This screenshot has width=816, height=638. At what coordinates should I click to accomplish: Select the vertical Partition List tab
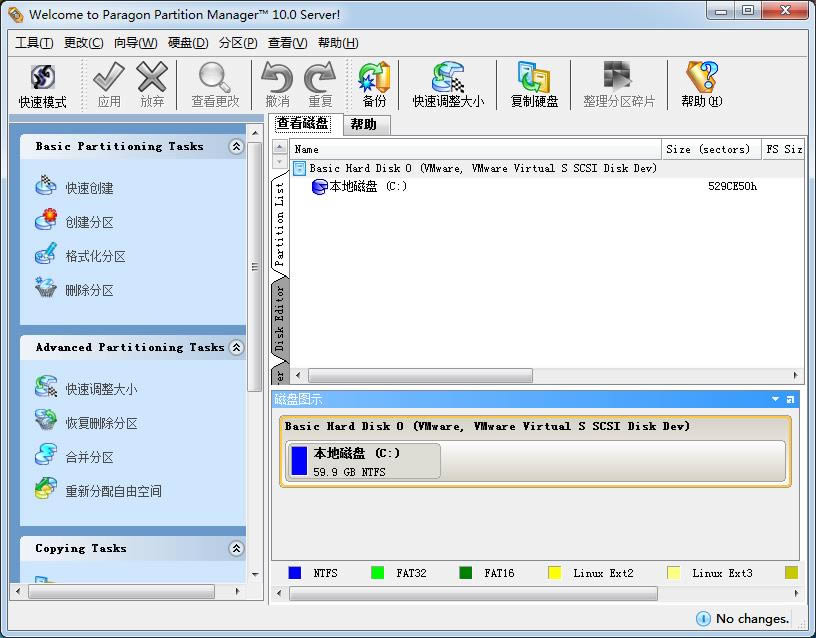(x=280, y=224)
